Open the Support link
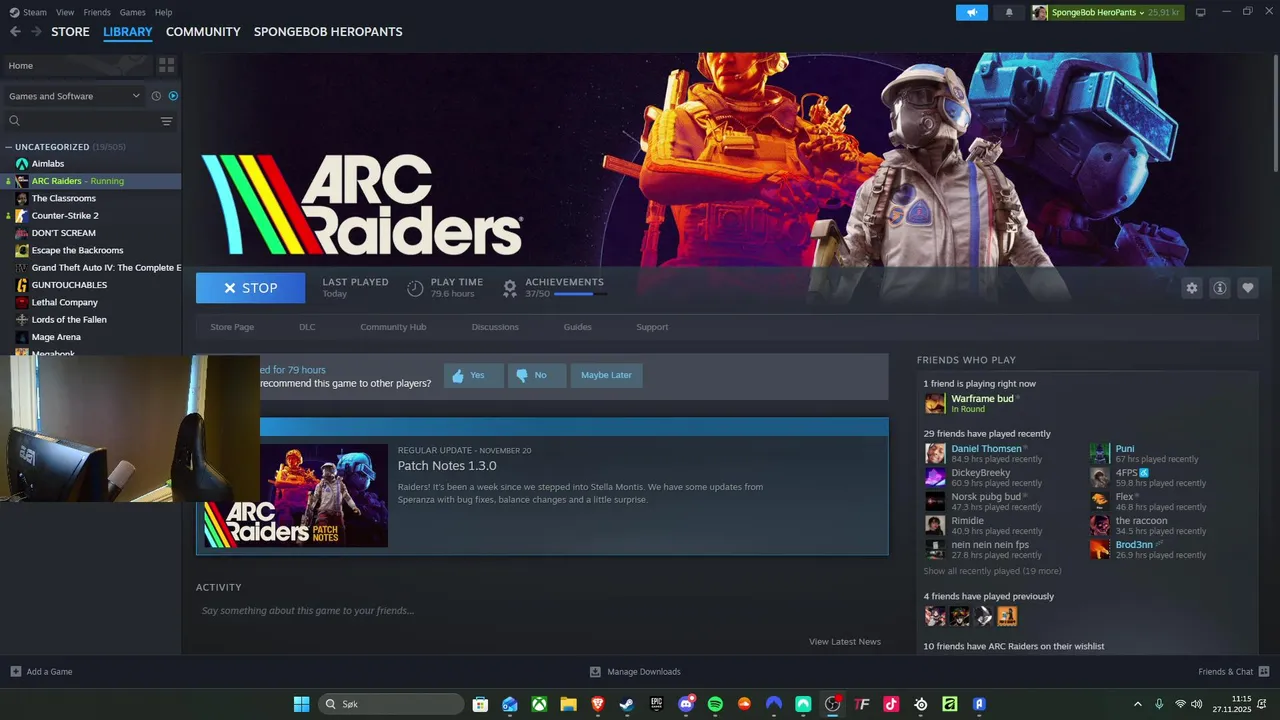 coord(652,327)
